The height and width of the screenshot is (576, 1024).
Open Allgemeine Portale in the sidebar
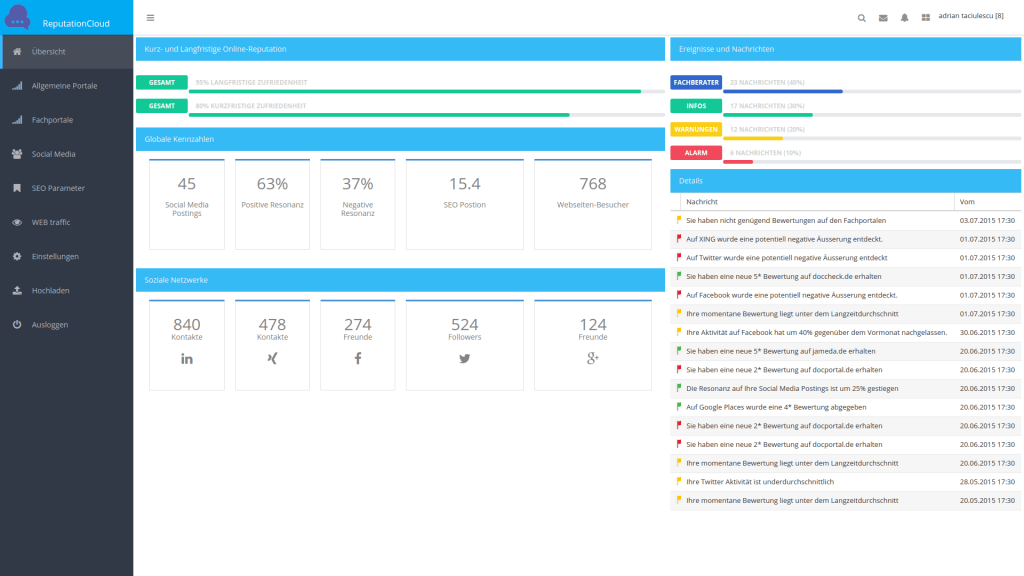[x=64, y=86]
